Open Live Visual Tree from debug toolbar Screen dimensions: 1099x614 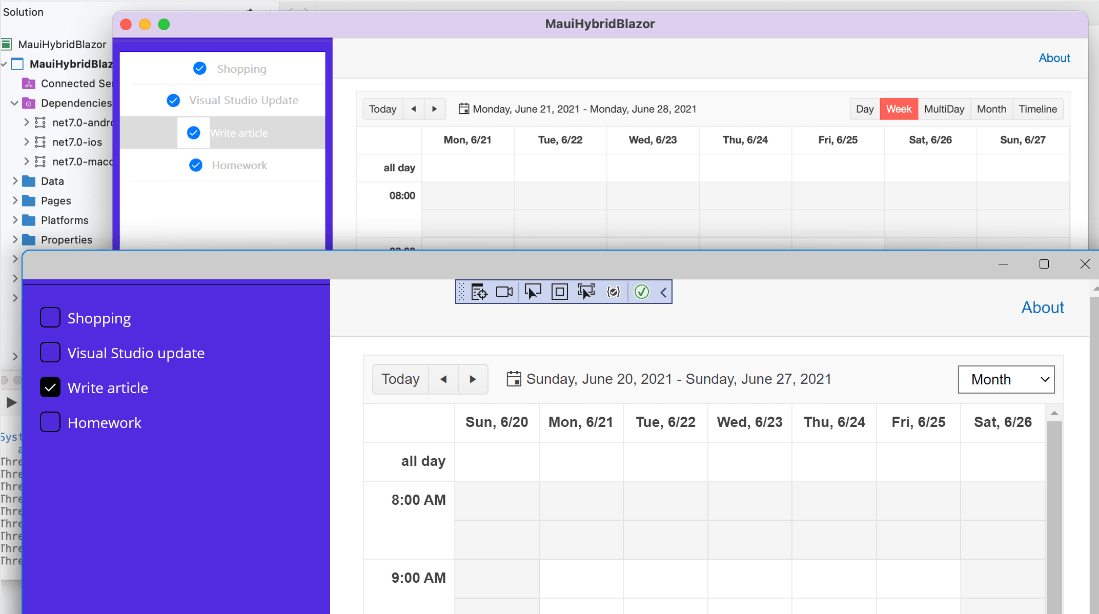pyautogui.click(x=479, y=292)
